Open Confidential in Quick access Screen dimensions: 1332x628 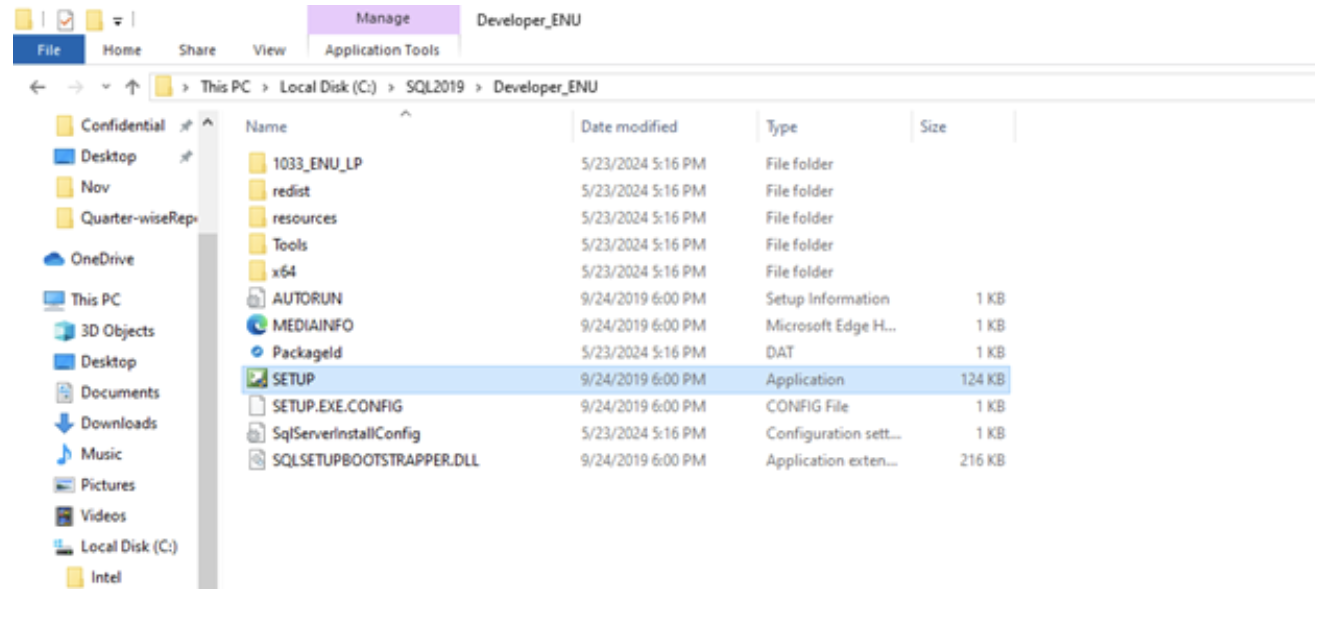[122, 126]
